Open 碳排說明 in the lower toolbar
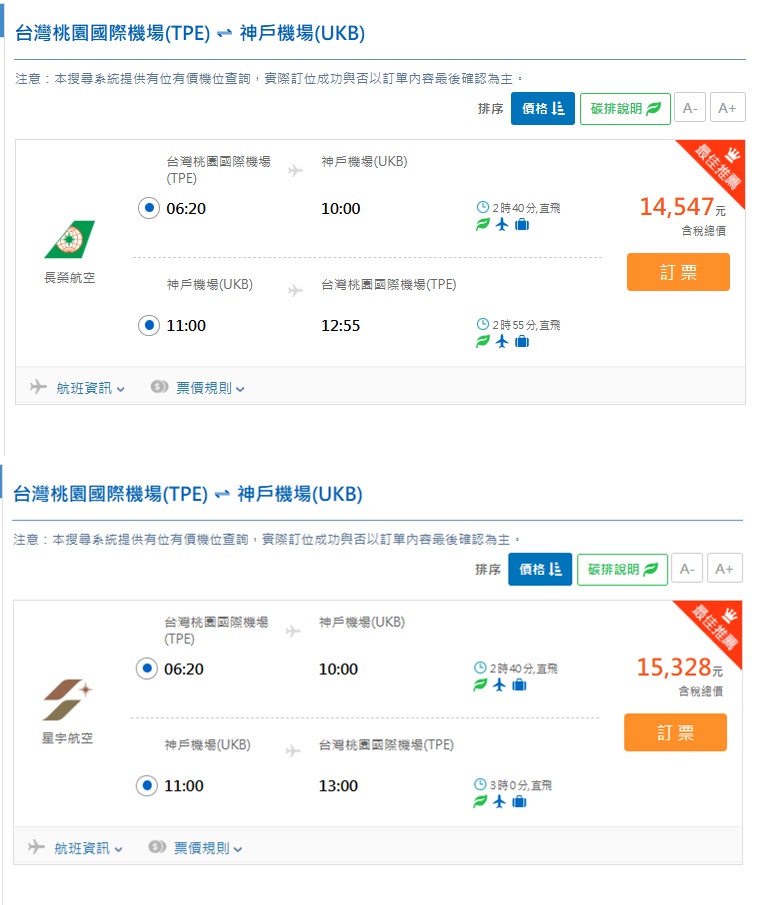The width and height of the screenshot is (762, 905). coord(622,569)
